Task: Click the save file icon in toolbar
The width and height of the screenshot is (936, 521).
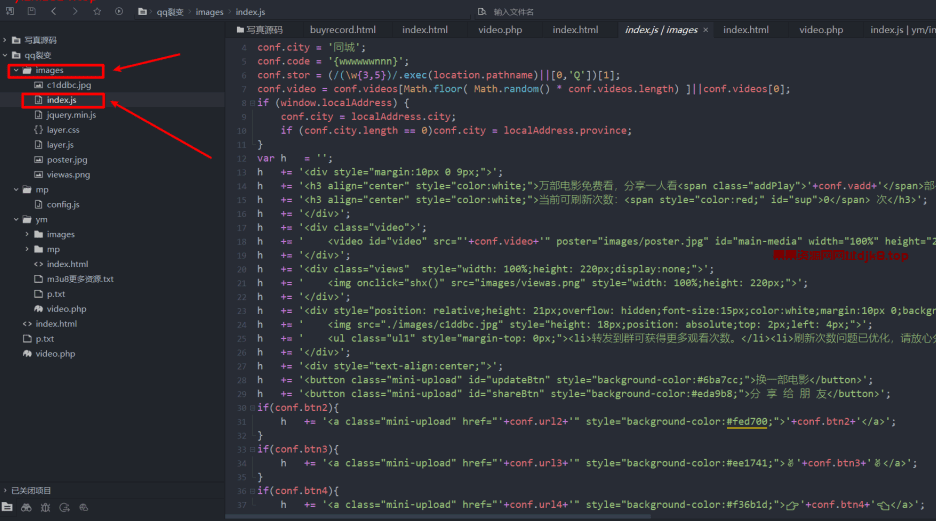Action: pyautogui.click(x=31, y=11)
